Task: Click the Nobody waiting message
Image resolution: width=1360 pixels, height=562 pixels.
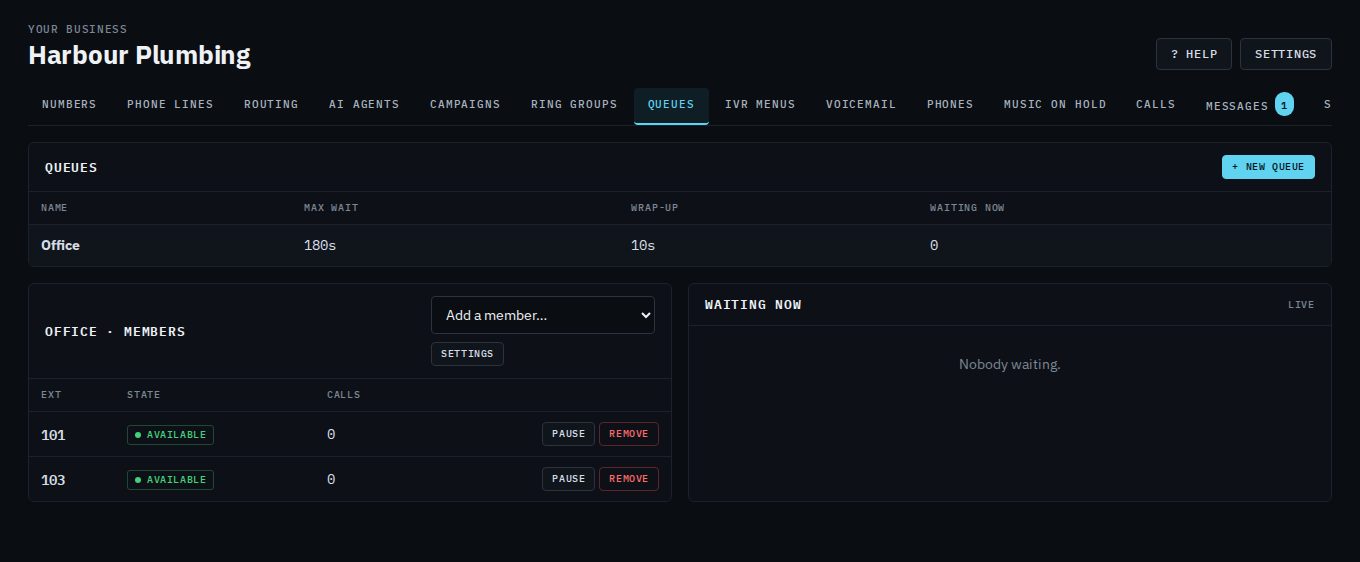Action: click(x=1010, y=364)
